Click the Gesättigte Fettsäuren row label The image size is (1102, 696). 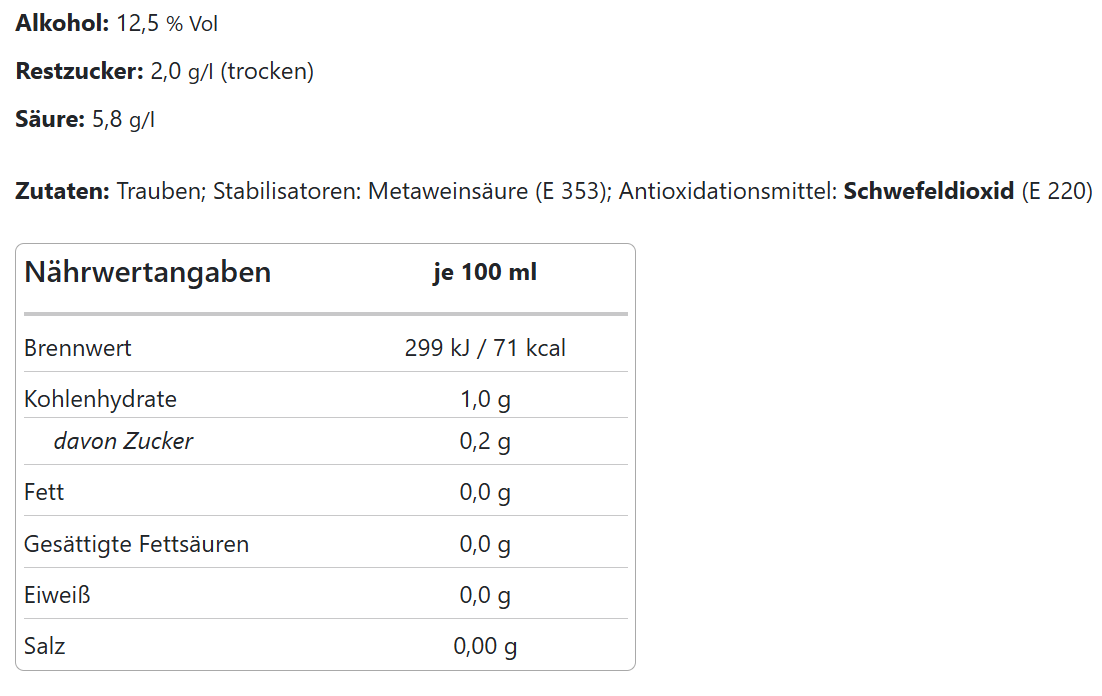(x=136, y=544)
